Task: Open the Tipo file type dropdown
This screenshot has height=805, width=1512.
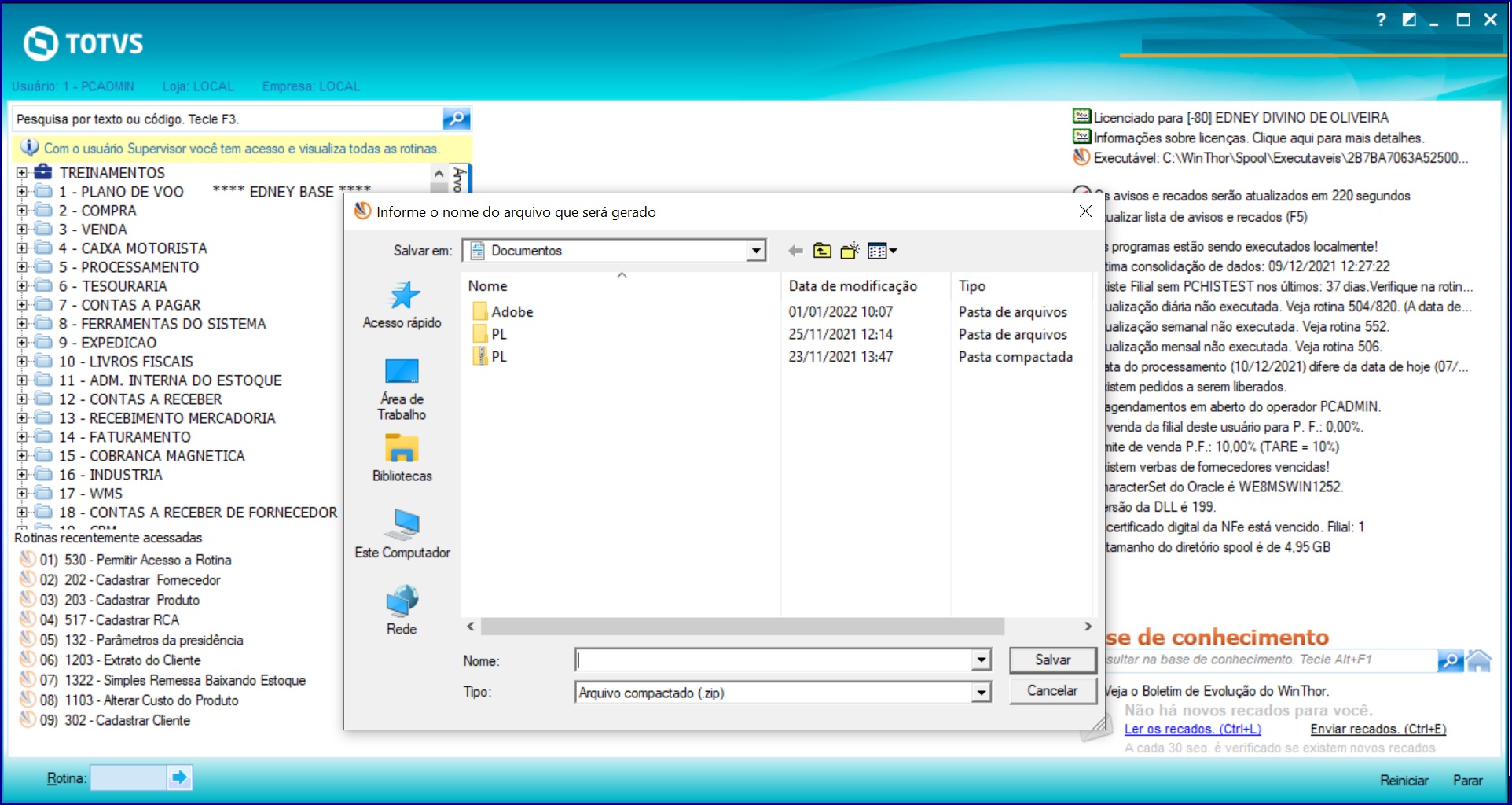Action: [x=981, y=693]
